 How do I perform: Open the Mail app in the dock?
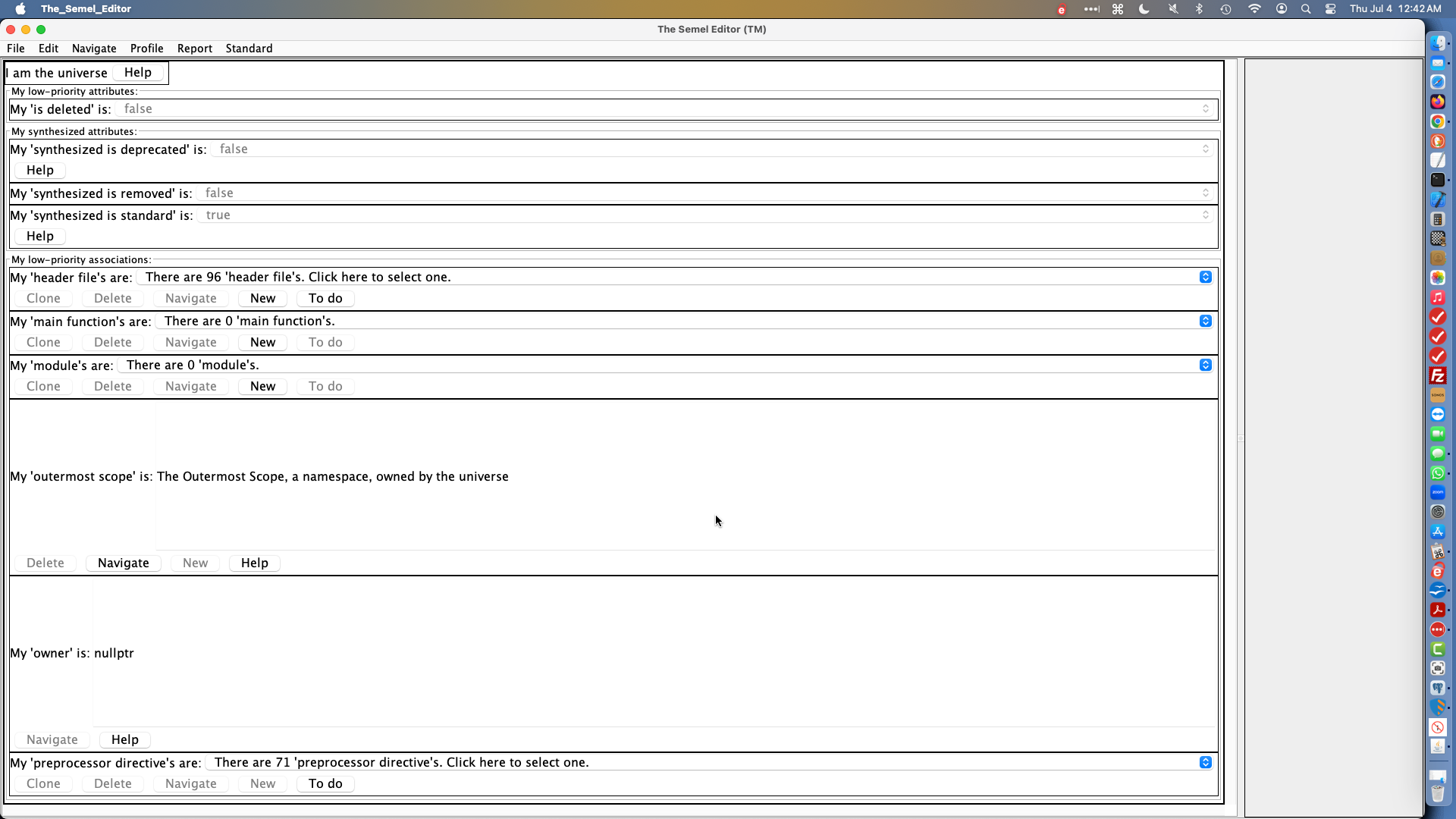(1438, 63)
